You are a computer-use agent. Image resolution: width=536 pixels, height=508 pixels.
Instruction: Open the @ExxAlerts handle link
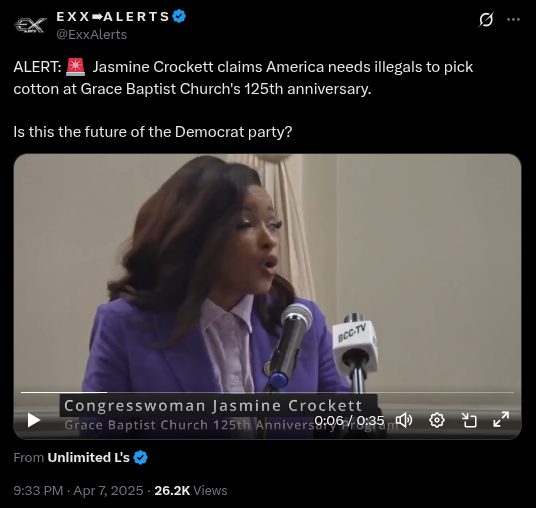point(92,35)
